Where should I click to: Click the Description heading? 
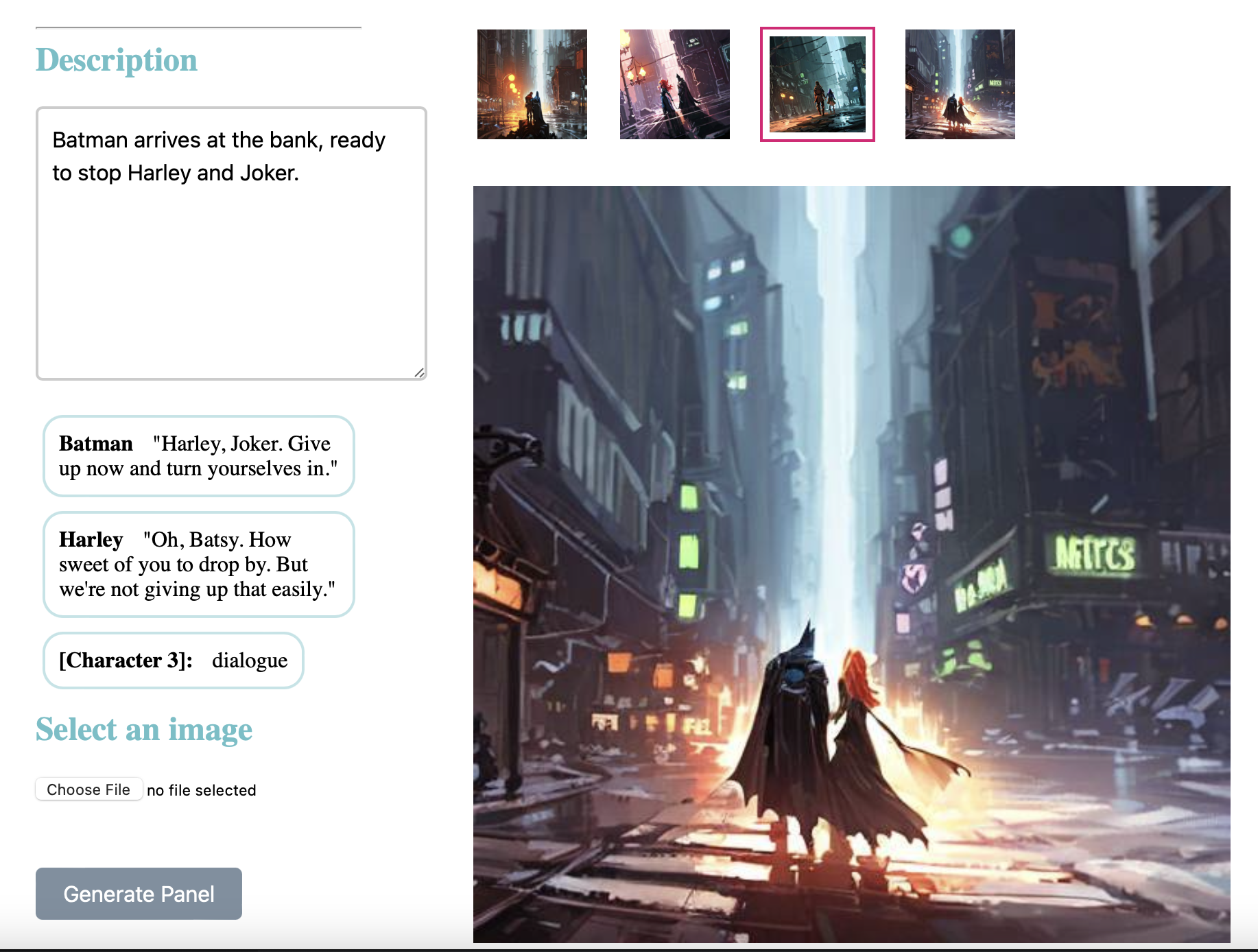coord(117,60)
